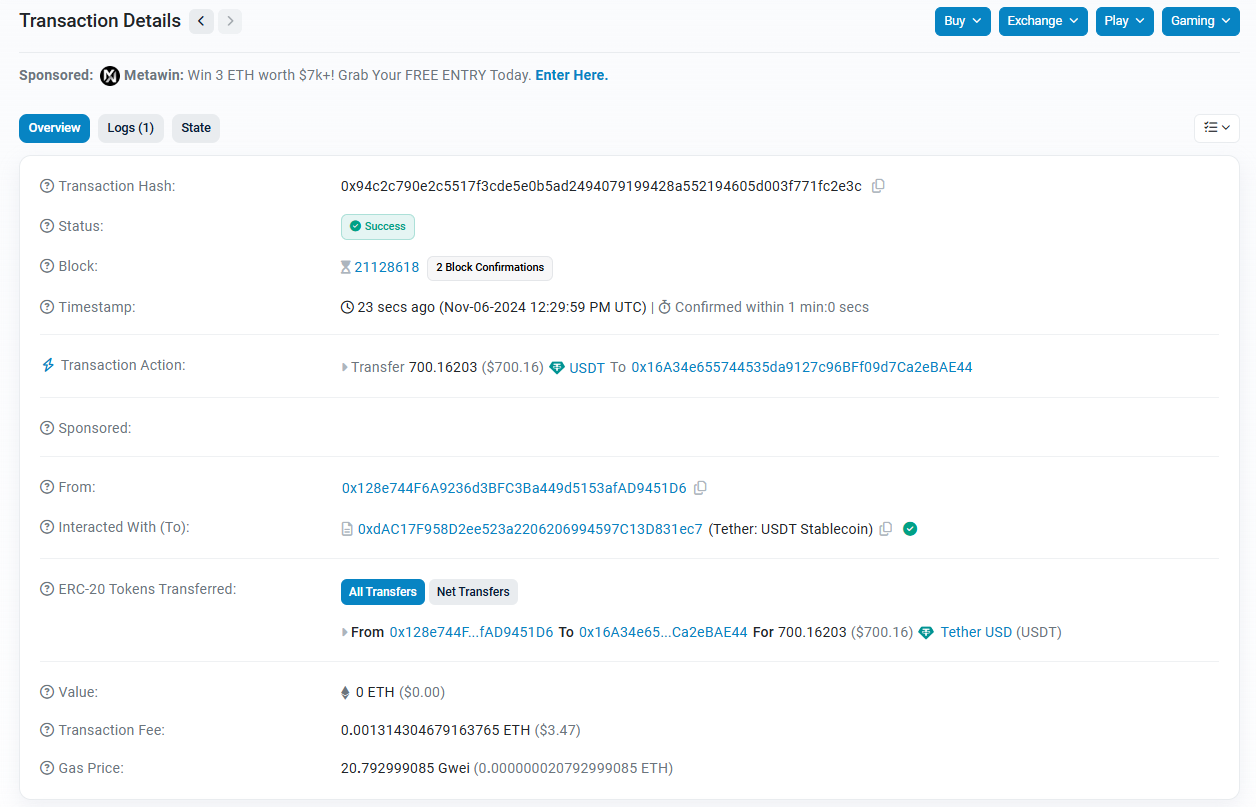Open the Buy dropdown
This screenshot has width=1256, height=807.
tap(963, 21)
